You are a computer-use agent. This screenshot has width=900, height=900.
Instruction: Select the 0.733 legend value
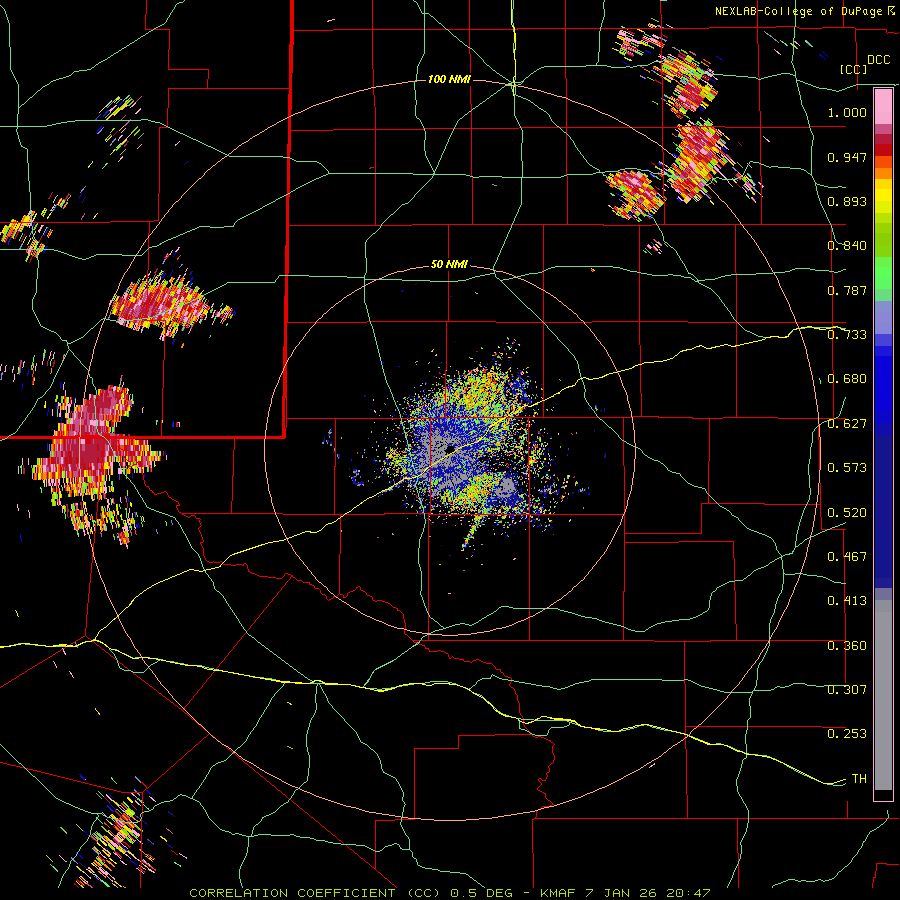[x=847, y=335]
